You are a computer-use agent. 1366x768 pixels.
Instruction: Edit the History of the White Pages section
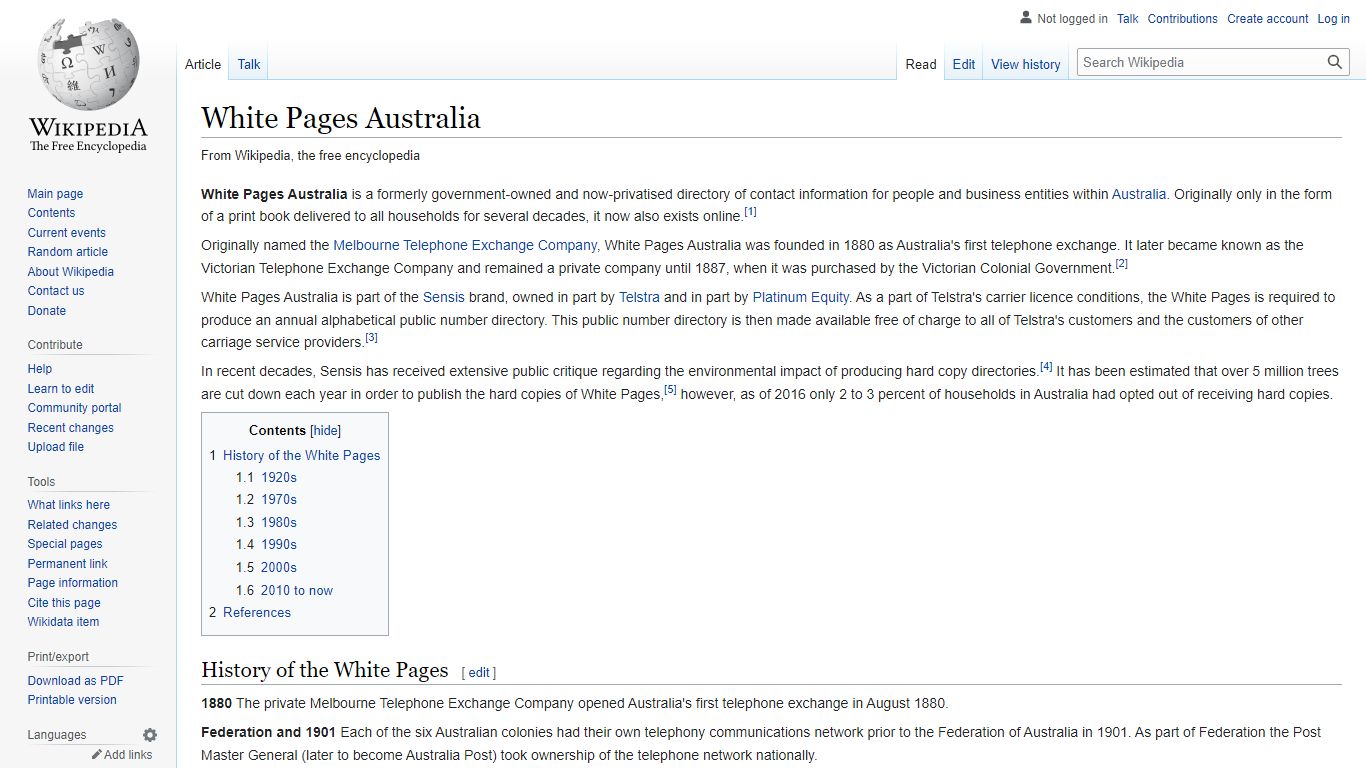coord(479,673)
